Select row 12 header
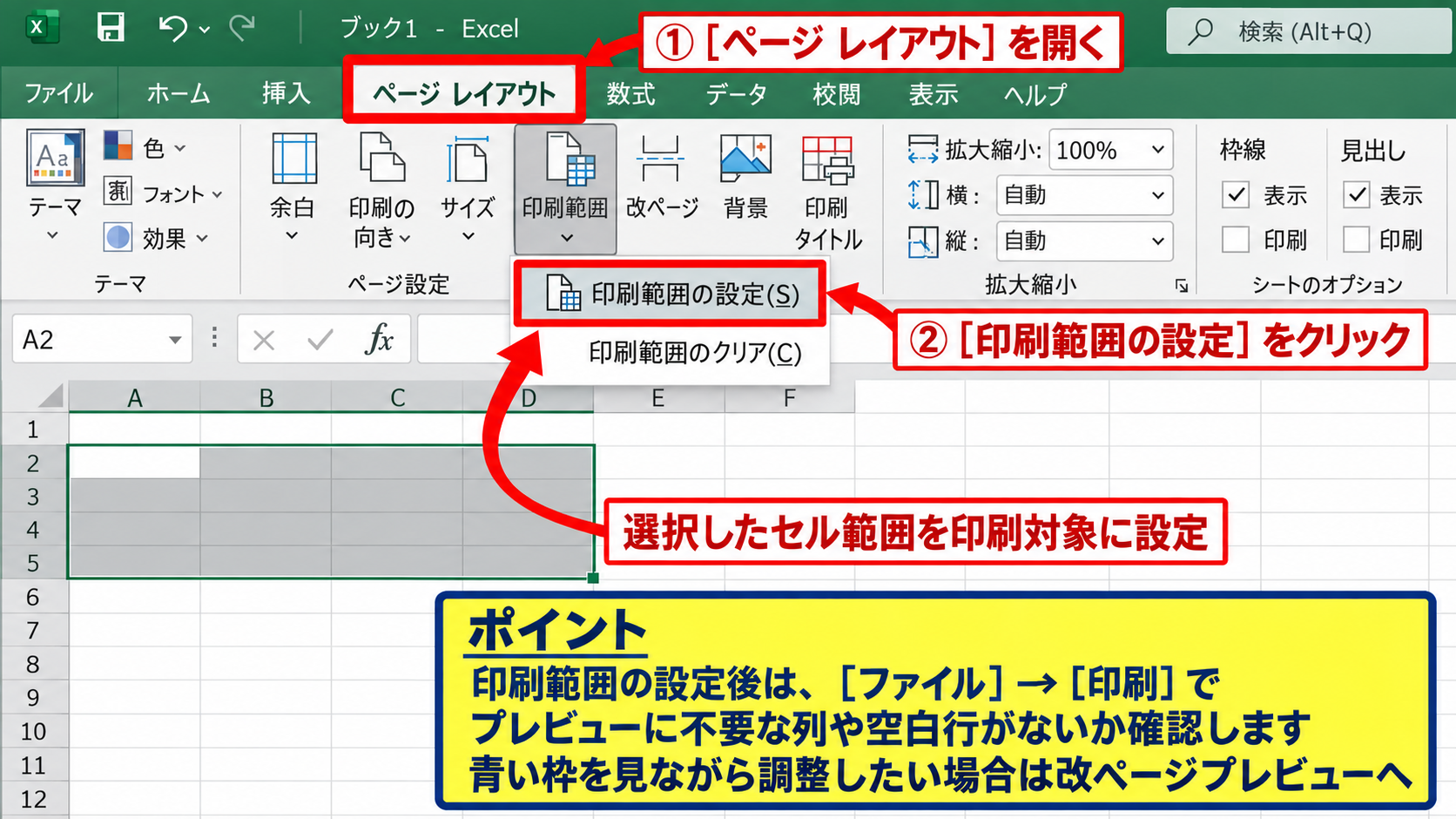 tap(33, 799)
